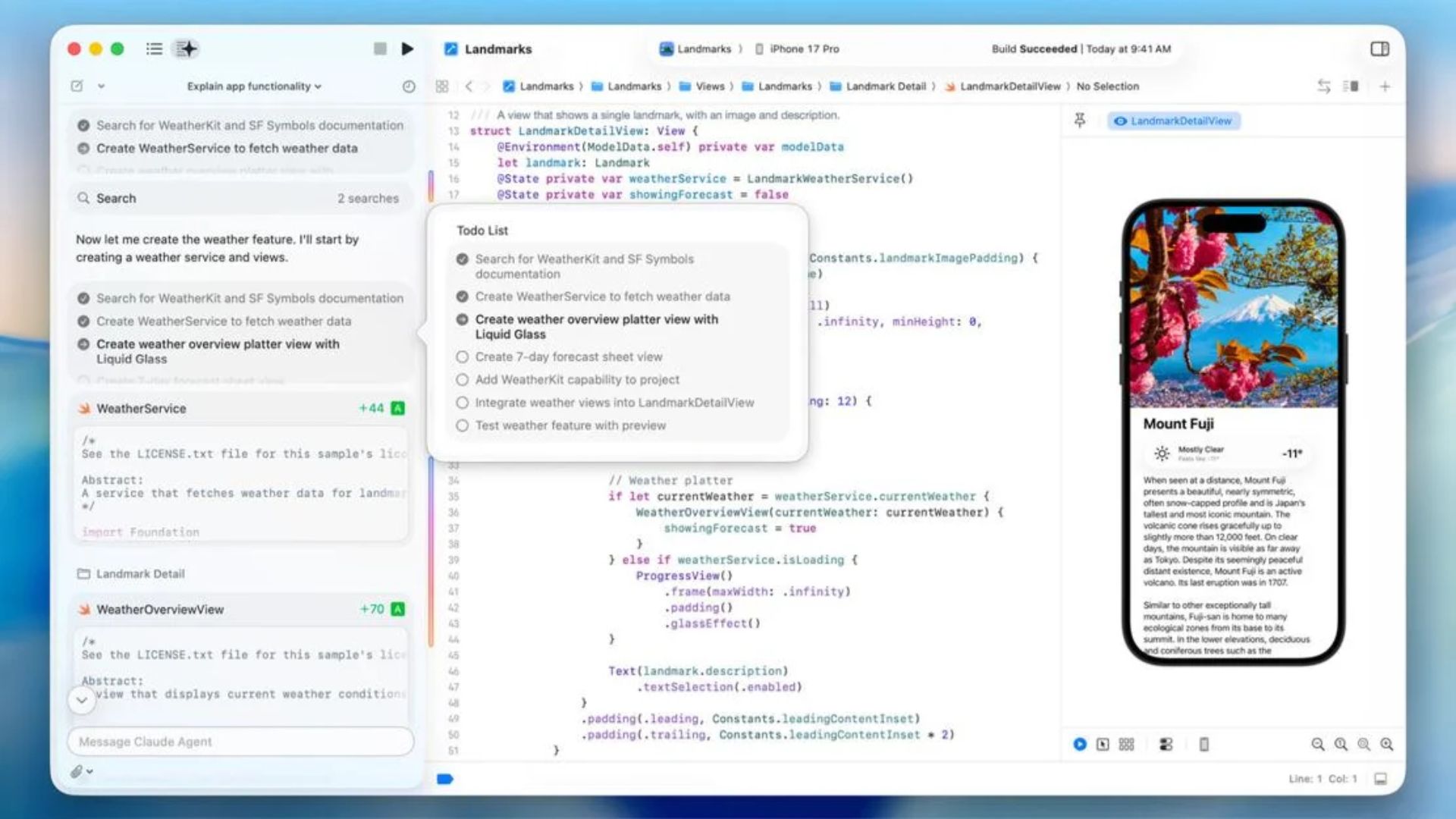Pin the preview with pin icon
This screenshot has width=1456, height=819.
1080,121
